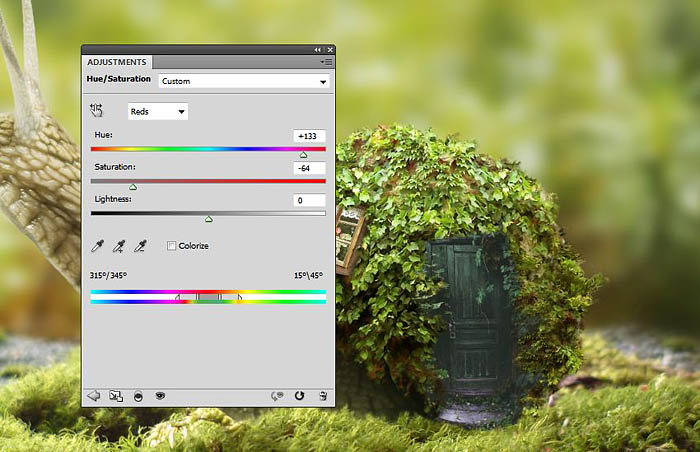Click the Lightness value input field
The width and height of the screenshot is (700, 452).
tap(309, 201)
